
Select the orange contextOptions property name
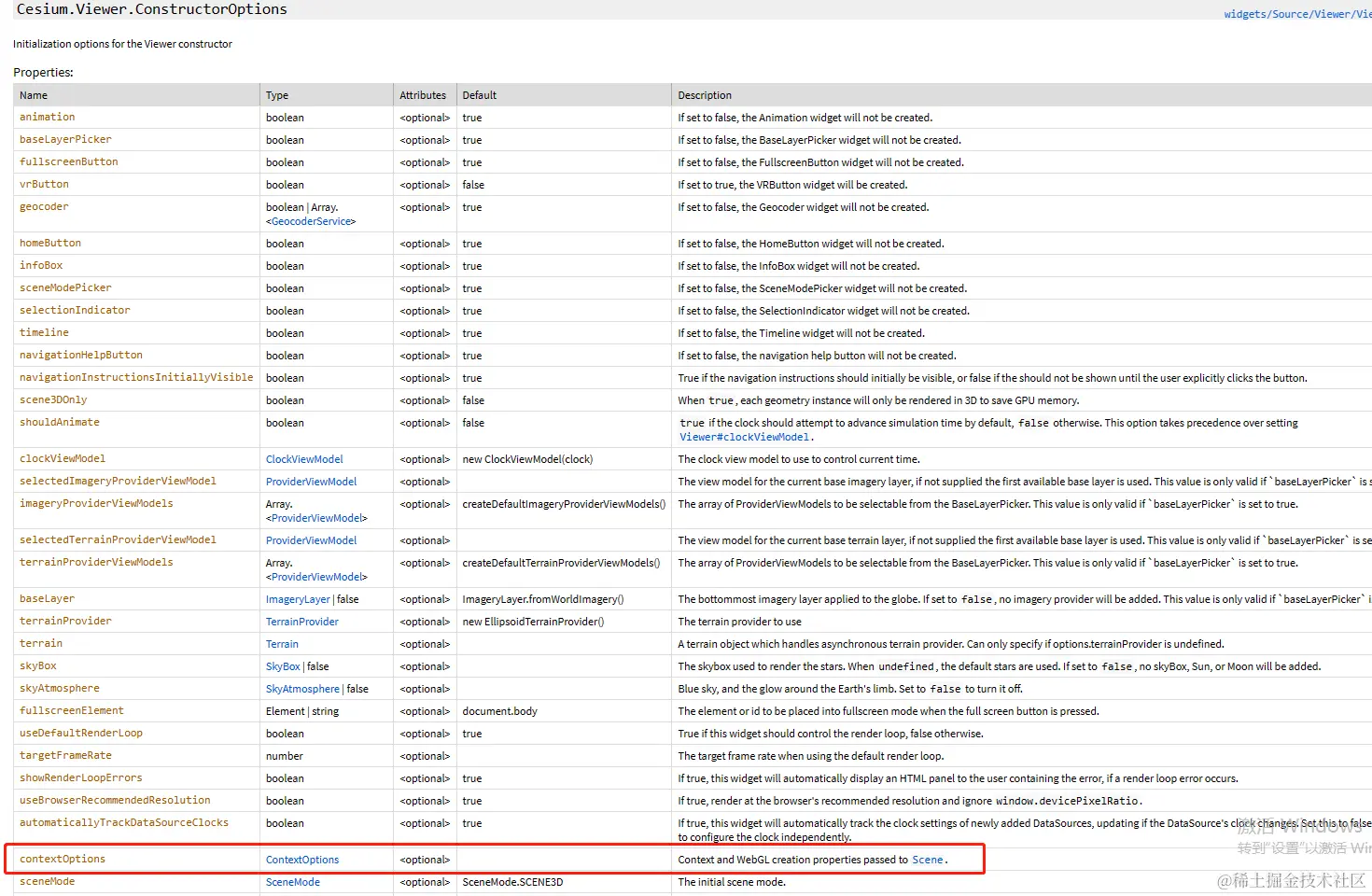63,859
